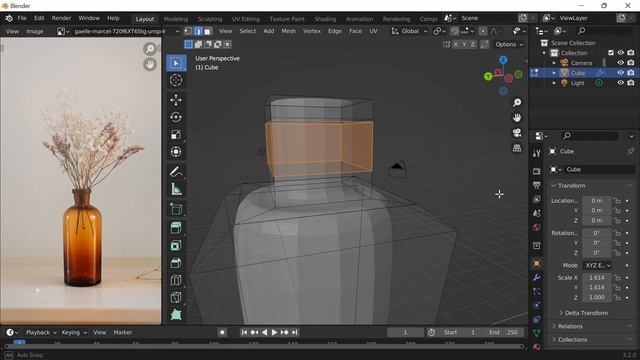The width and height of the screenshot is (640, 360).
Task: Switch to the Sculpting workspace tab
Action: tap(210, 19)
